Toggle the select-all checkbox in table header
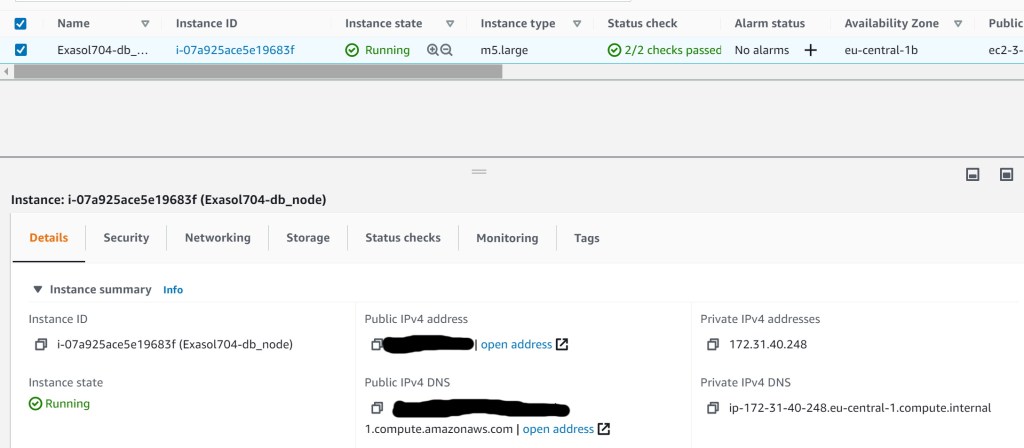Screen dimensions: 1024x448 coord(21,23)
